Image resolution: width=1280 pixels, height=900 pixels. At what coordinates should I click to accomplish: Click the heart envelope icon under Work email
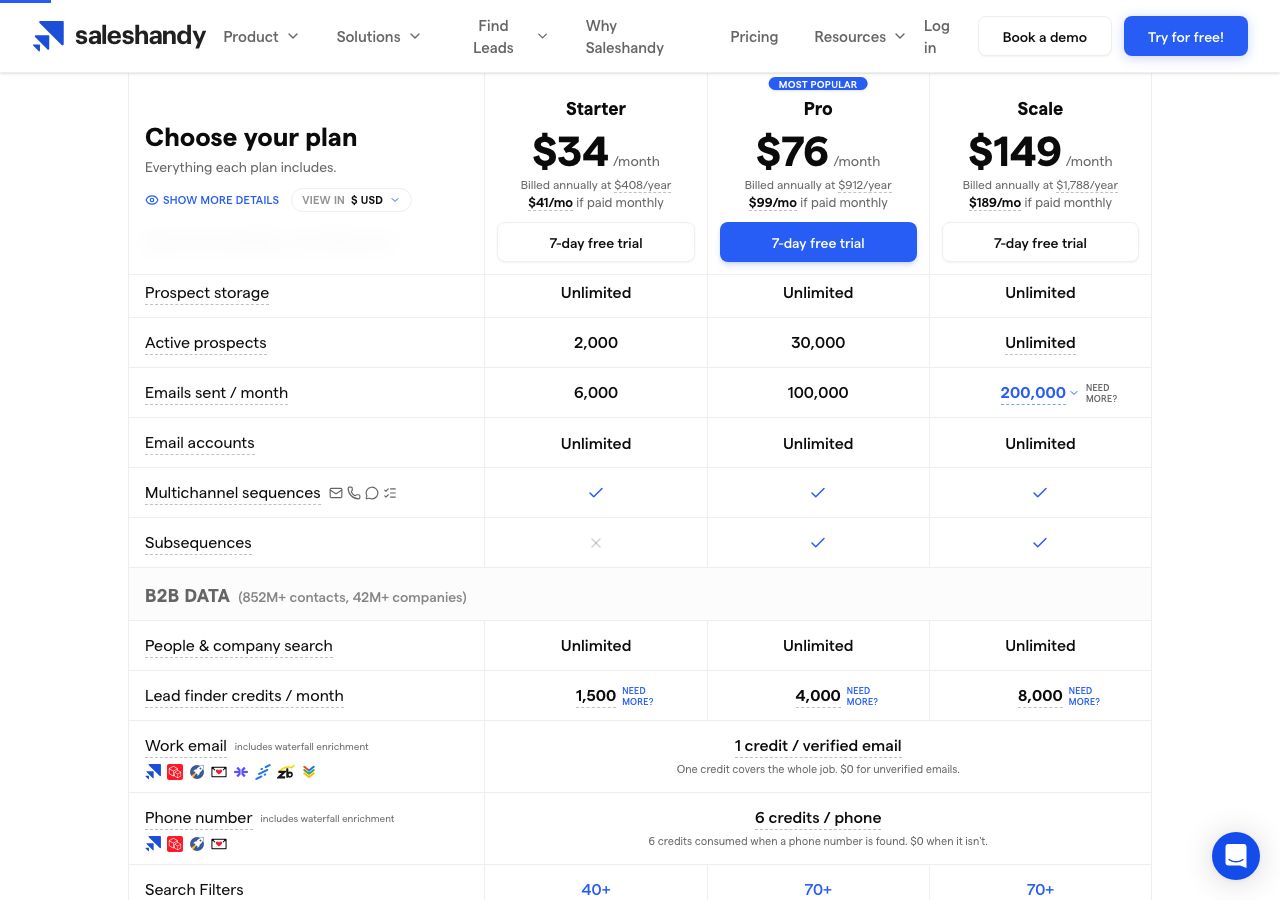click(x=219, y=772)
